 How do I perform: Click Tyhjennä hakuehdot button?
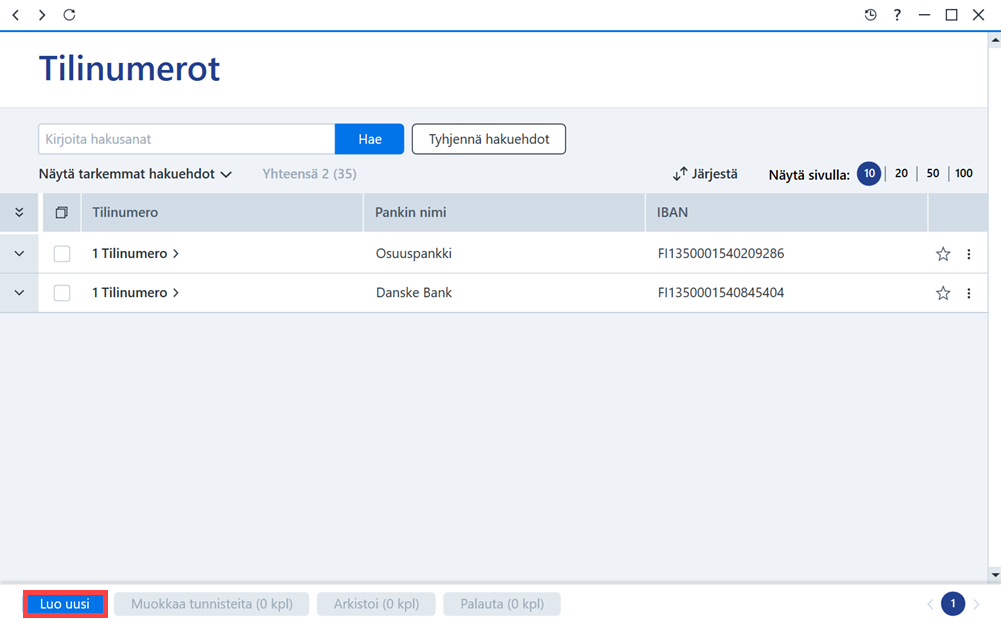click(488, 139)
